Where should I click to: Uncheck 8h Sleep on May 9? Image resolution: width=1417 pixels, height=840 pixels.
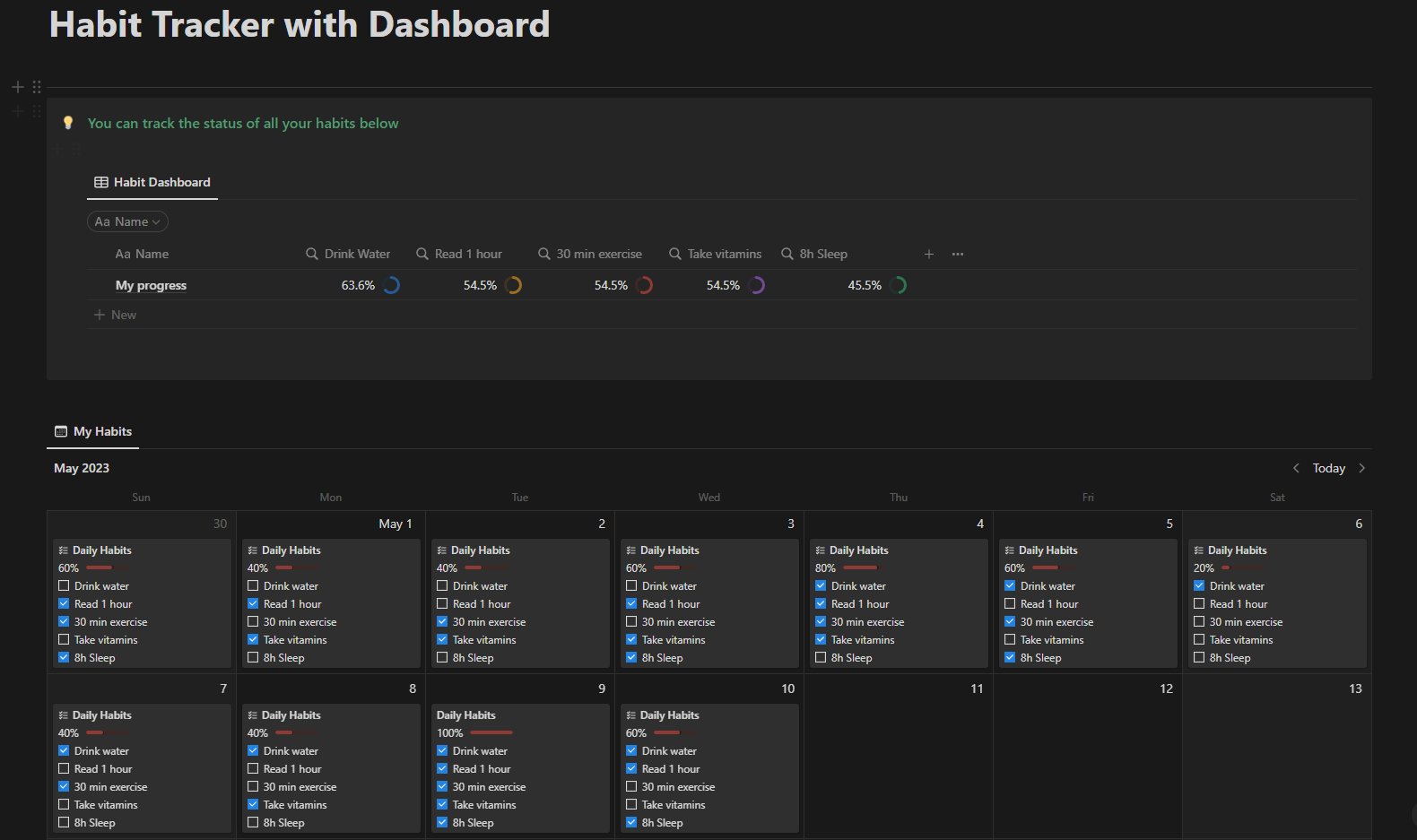pyautogui.click(x=442, y=822)
